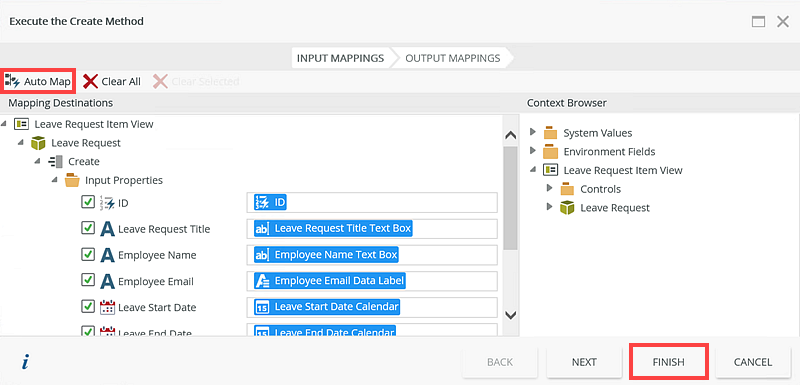The width and height of the screenshot is (800, 385).
Task: Click the Leave Request SmartObject cube icon in Context Browser
Action: tap(567, 208)
